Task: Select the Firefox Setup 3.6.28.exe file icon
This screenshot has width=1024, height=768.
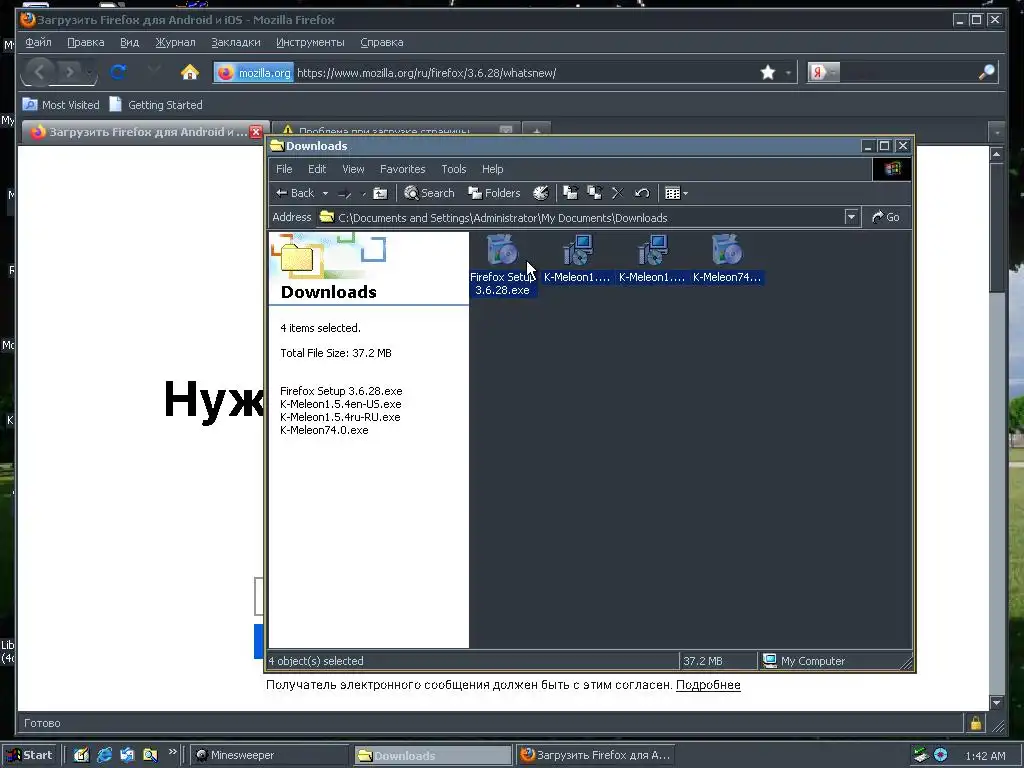Action: click(502, 251)
